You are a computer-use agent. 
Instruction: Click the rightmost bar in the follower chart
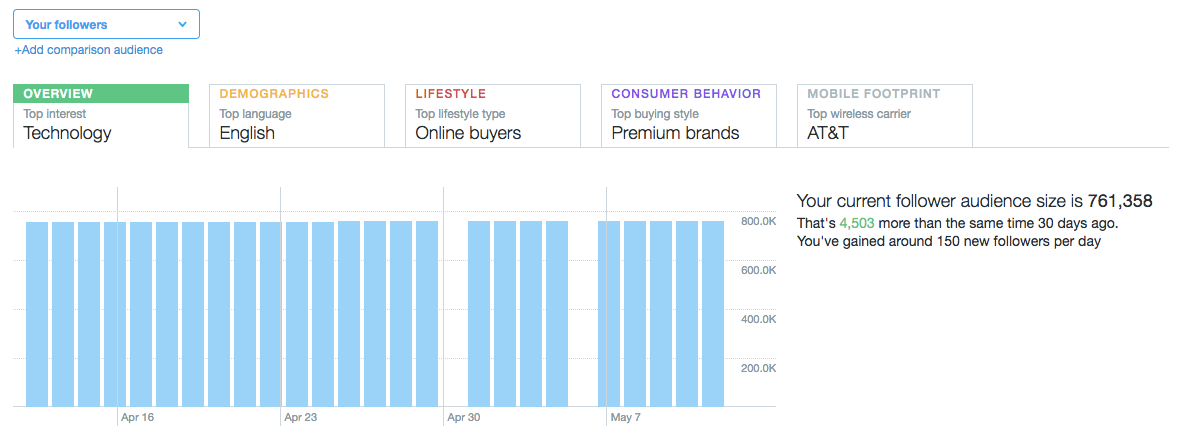(x=713, y=314)
